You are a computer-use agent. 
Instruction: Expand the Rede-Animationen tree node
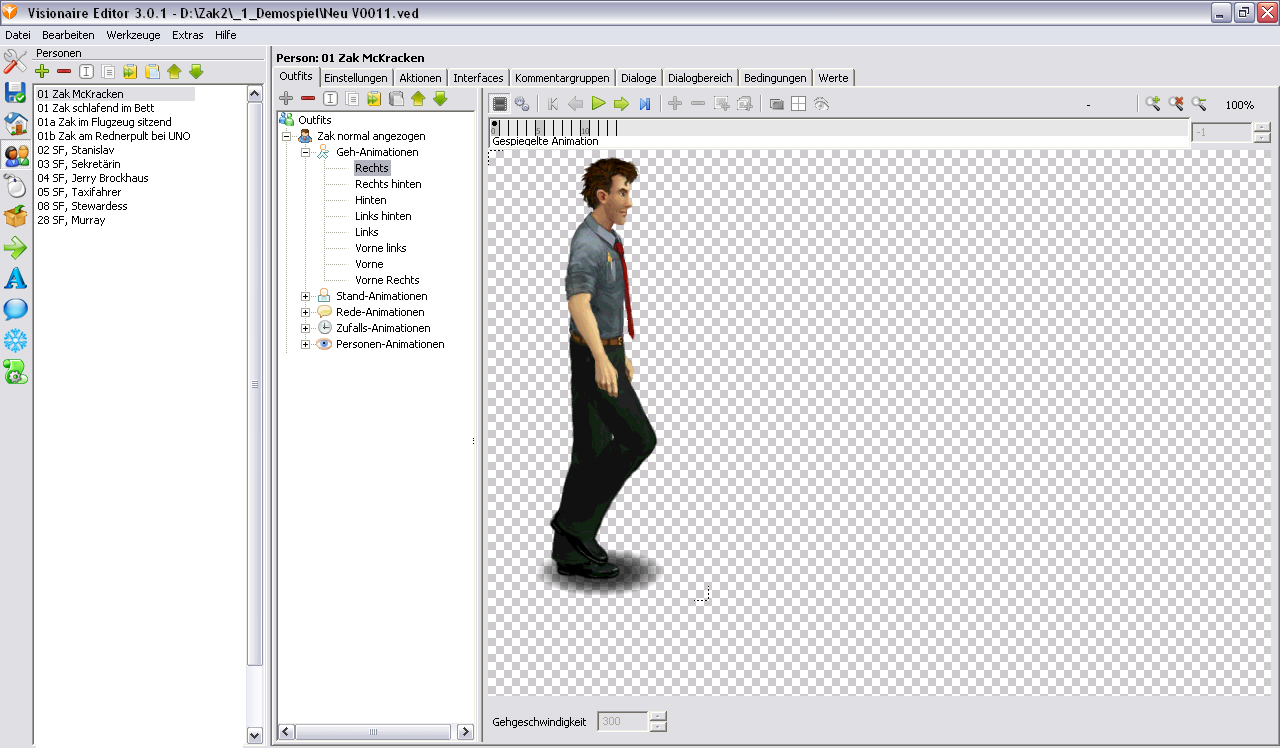tap(306, 312)
